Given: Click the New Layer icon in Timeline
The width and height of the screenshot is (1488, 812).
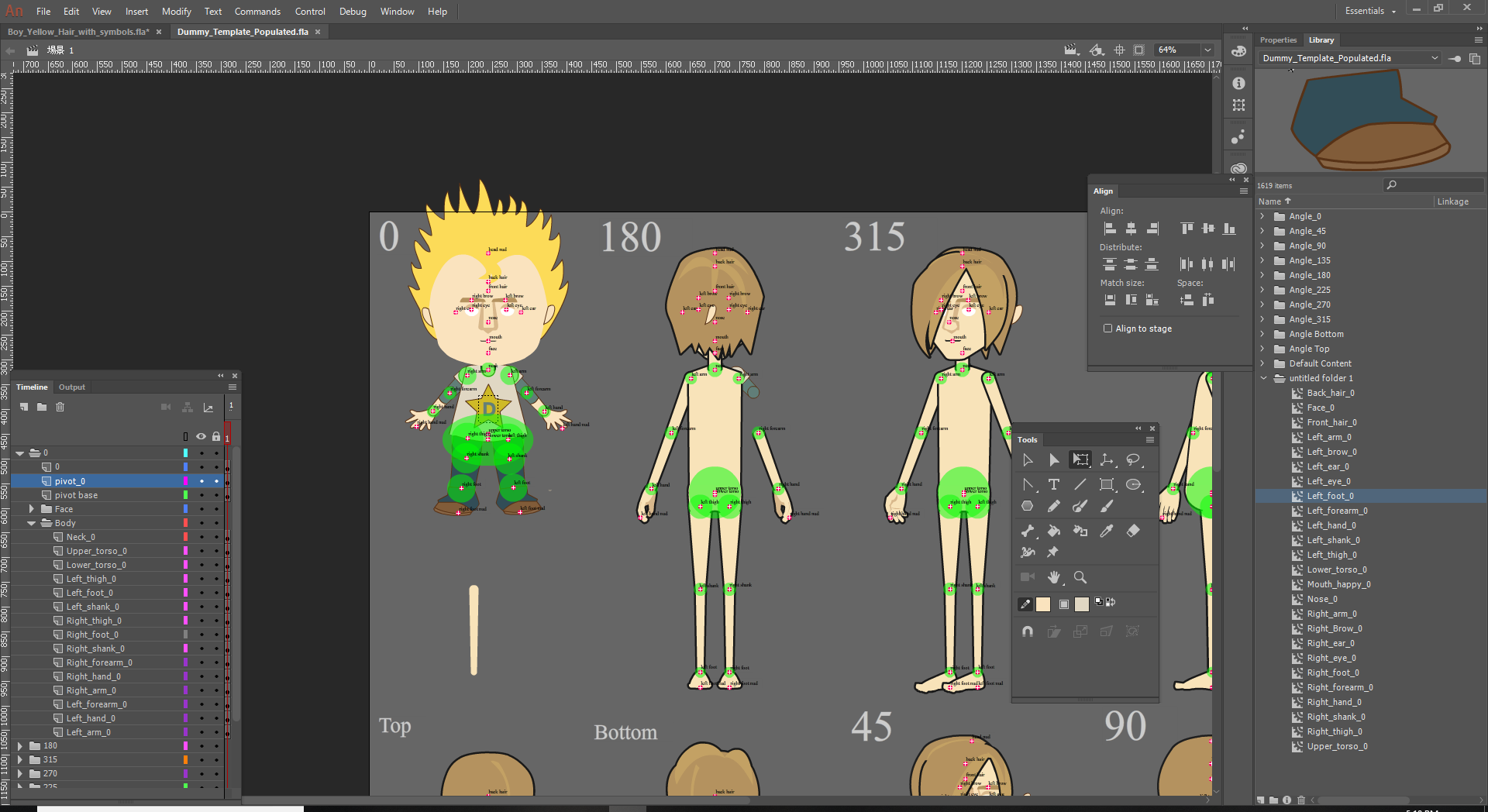Looking at the screenshot, I should [24, 407].
